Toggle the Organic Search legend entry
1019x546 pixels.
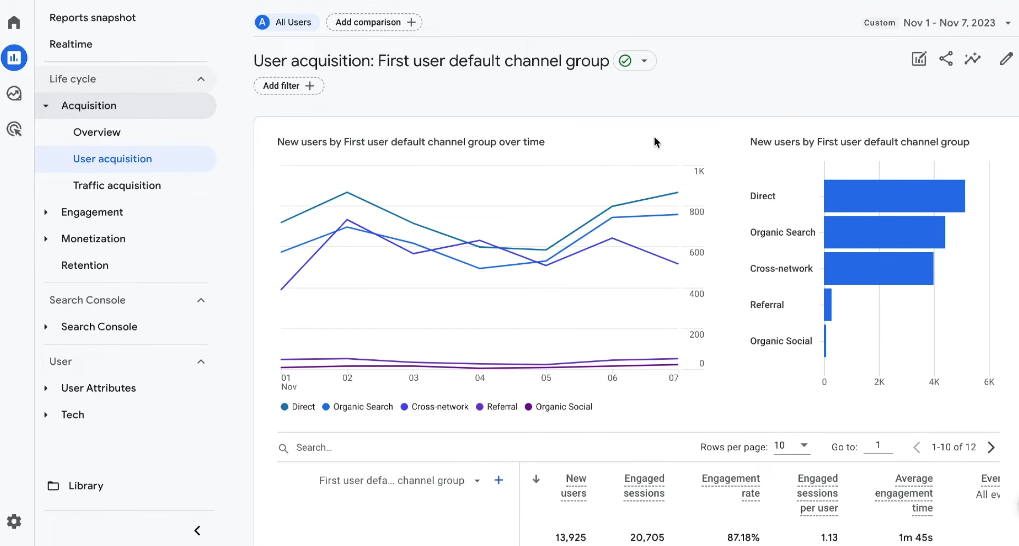pos(357,407)
